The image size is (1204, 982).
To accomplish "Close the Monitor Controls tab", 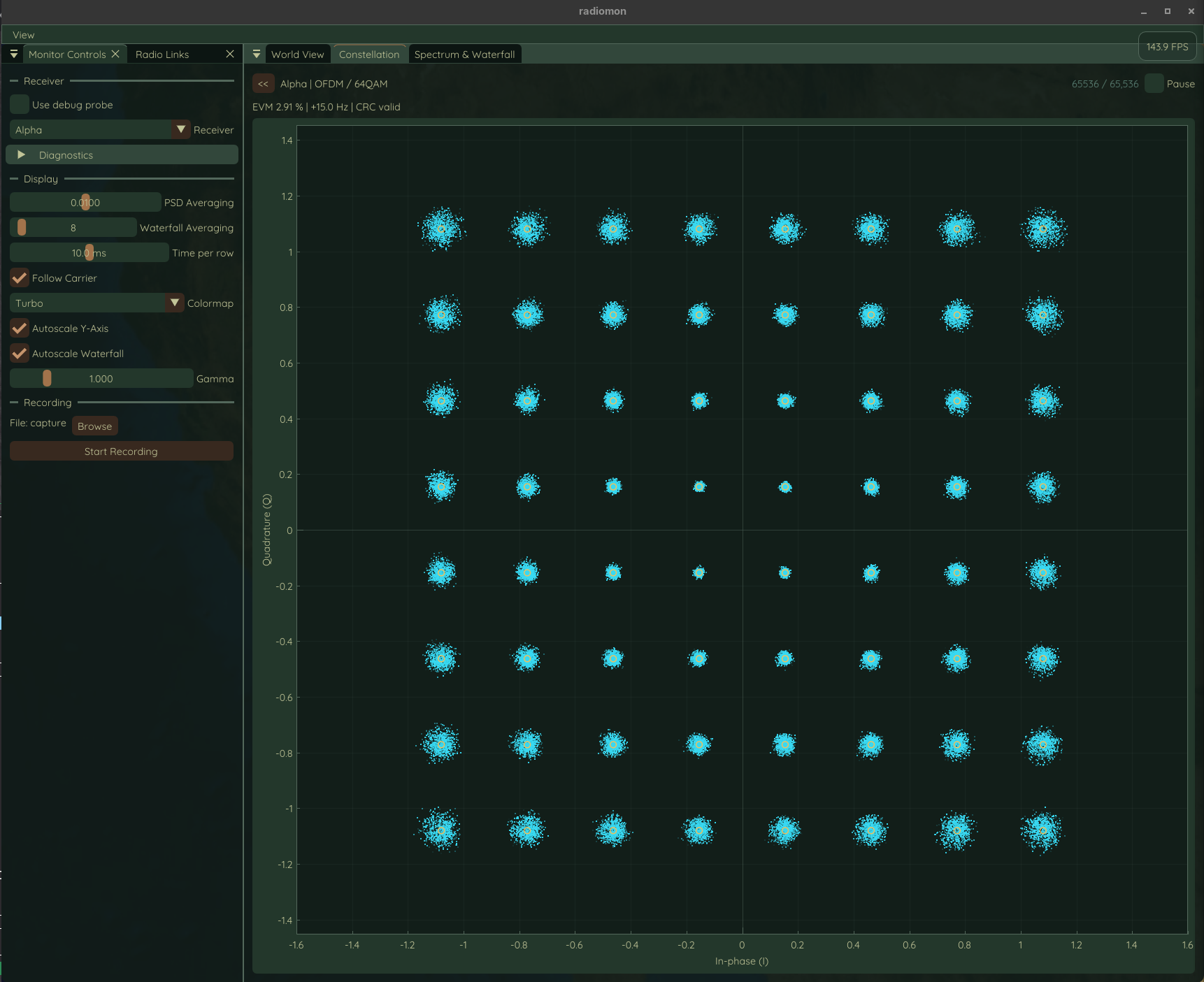I will 115,54.
